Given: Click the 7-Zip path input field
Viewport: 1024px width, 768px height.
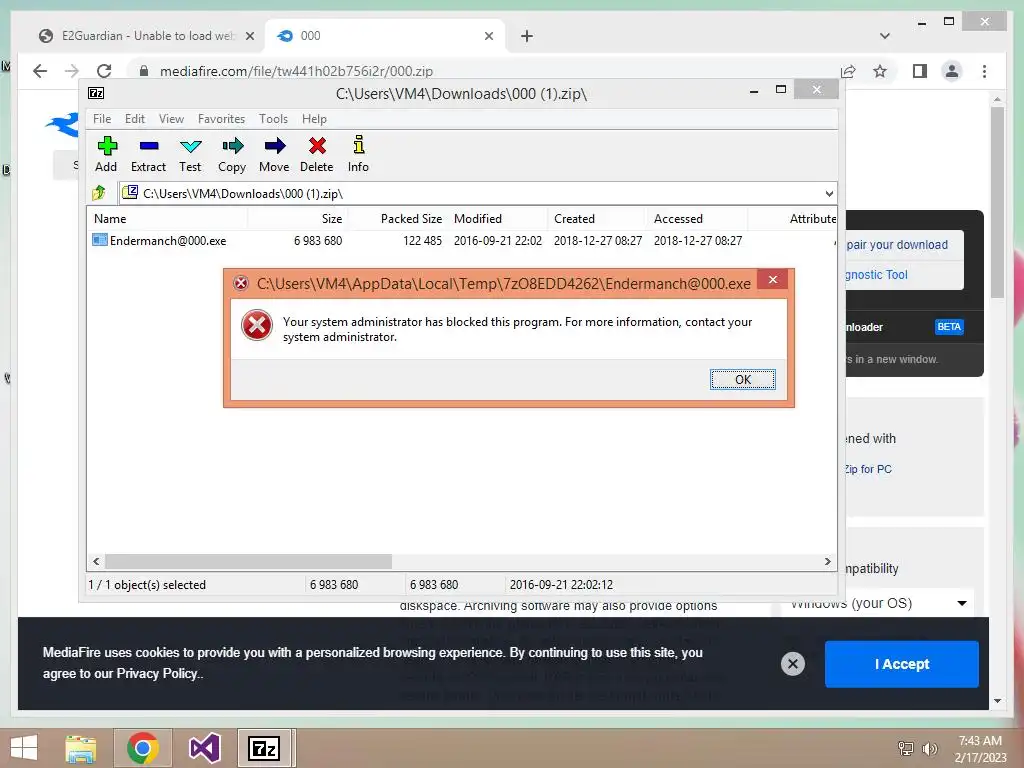Looking at the screenshot, I should pyautogui.click(x=470, y=193).
